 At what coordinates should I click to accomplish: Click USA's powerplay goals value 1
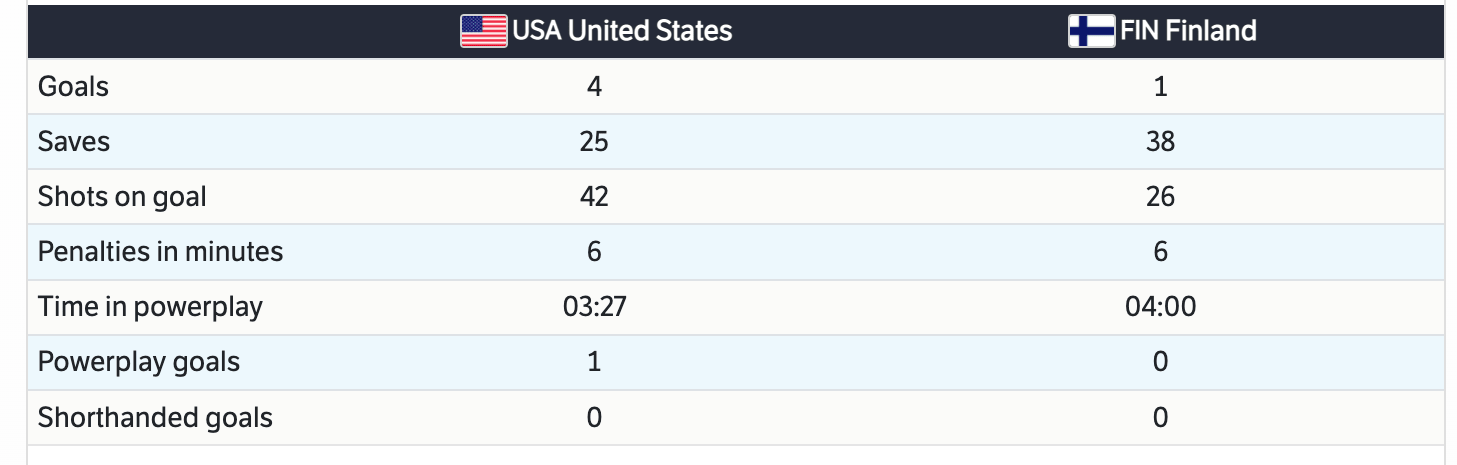pos(594,361)
